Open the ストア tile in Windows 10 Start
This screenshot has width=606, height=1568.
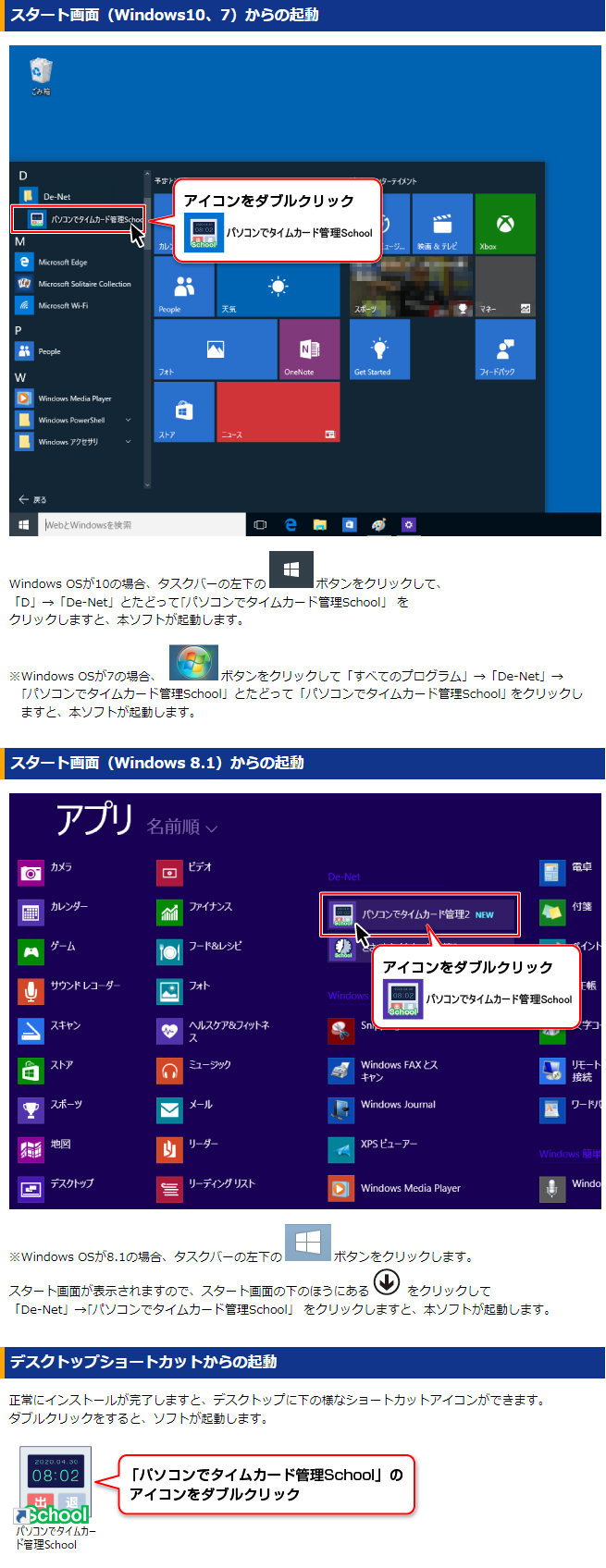tap(184, 411)
